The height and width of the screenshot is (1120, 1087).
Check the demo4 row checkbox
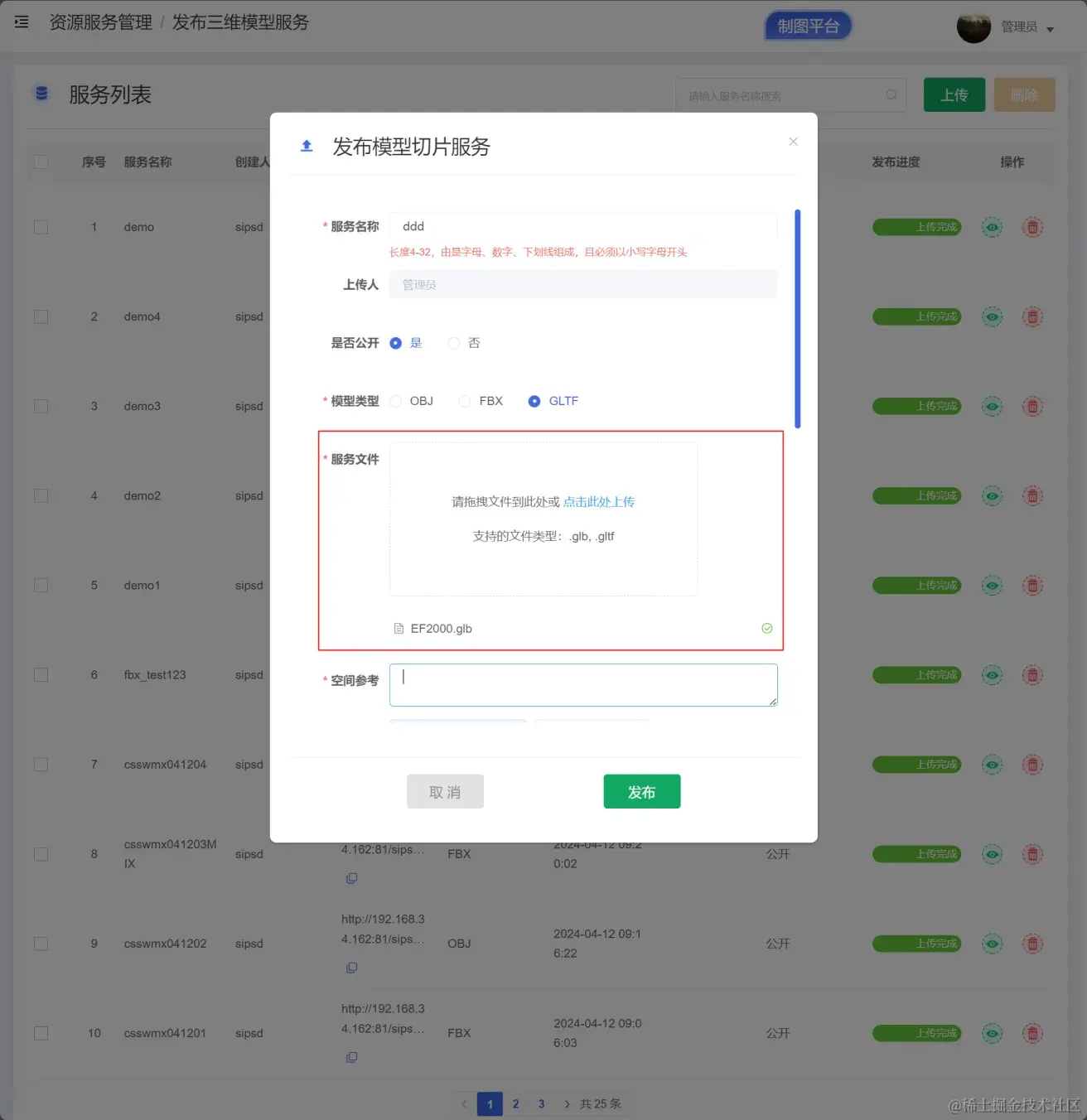pos(41,316)
